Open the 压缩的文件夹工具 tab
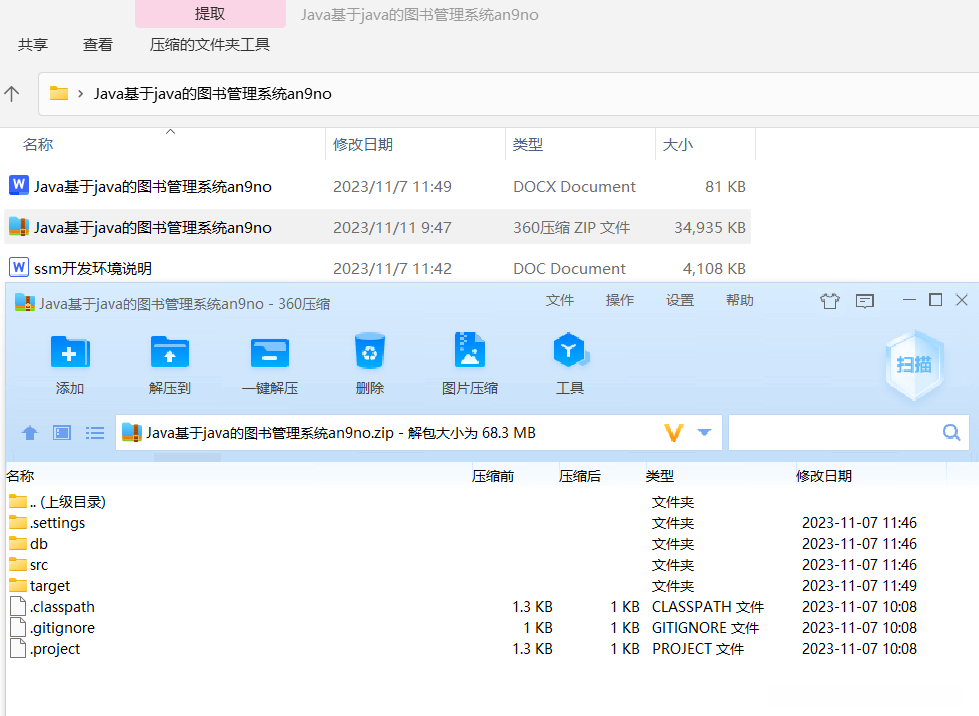This screenshot has height=716, width=979. 210,44
